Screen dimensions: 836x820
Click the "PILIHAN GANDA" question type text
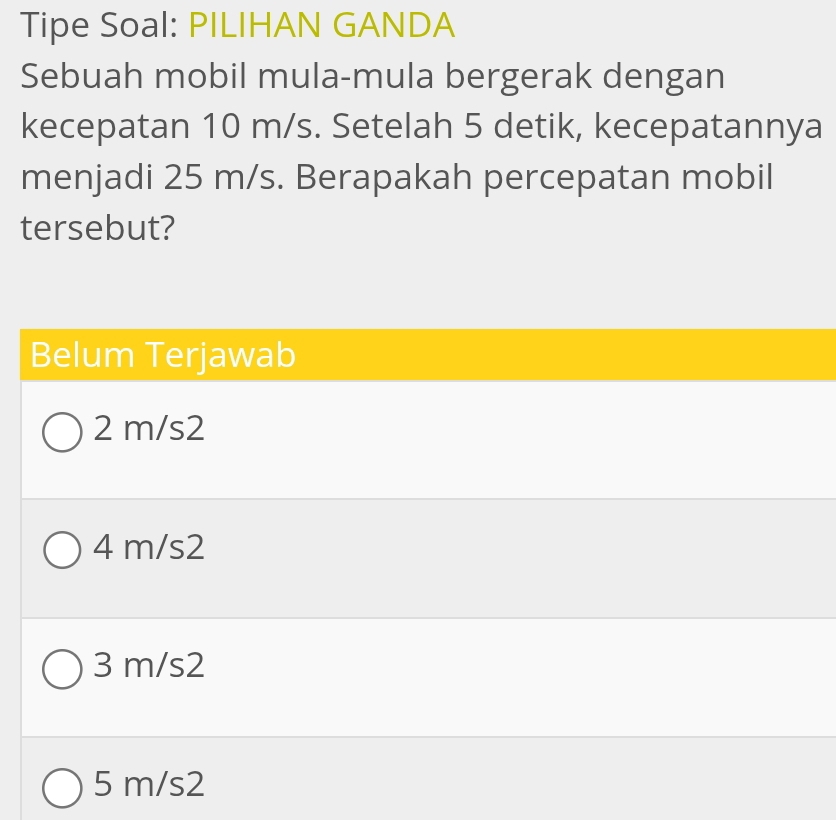click(320, 25)
